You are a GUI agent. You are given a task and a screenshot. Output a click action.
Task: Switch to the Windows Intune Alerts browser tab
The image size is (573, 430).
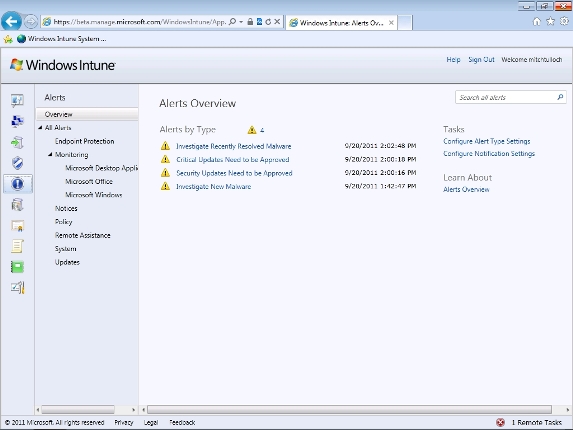(342, 23)
